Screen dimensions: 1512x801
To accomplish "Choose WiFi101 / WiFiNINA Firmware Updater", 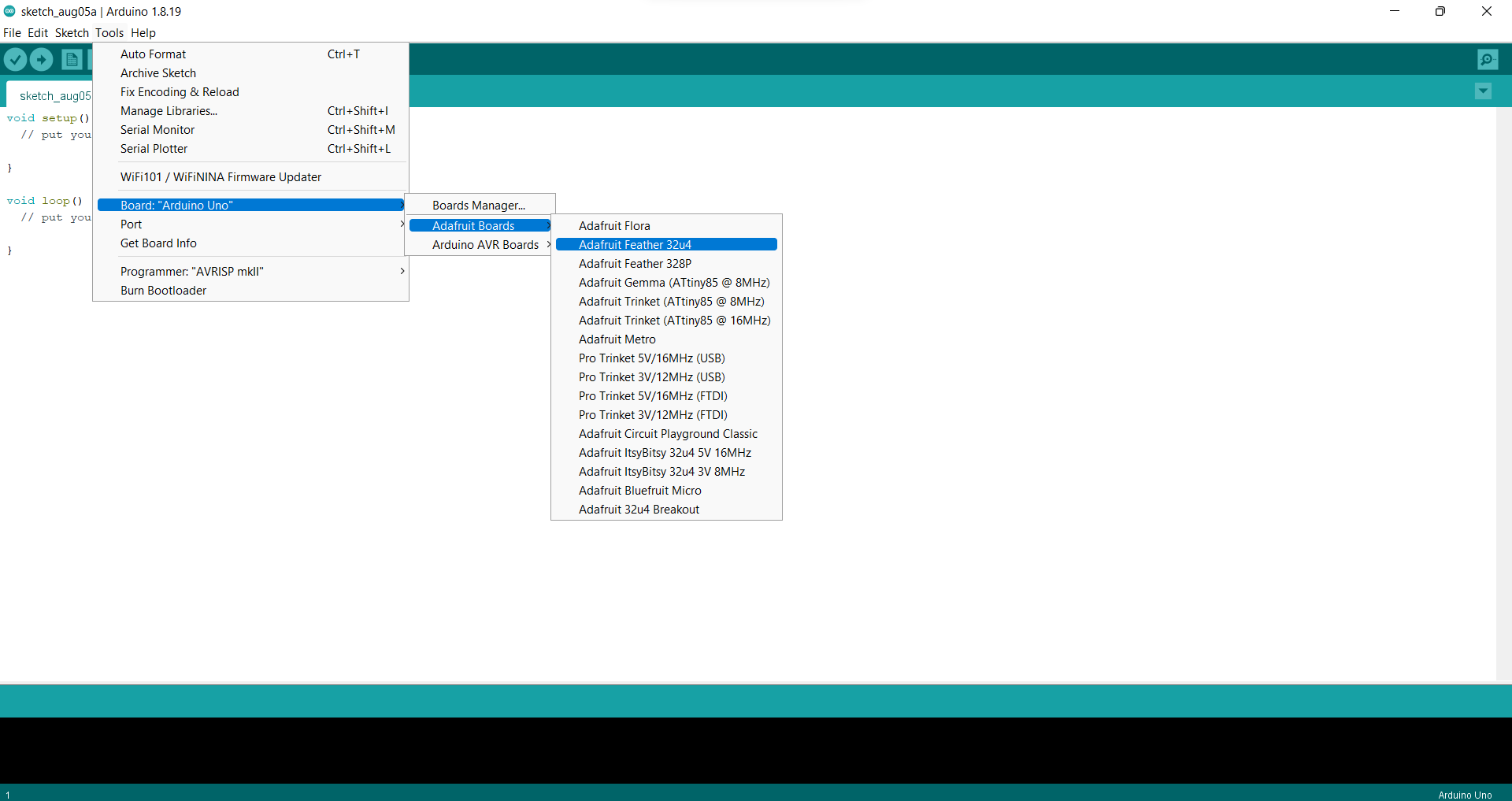I will (220, 176).
